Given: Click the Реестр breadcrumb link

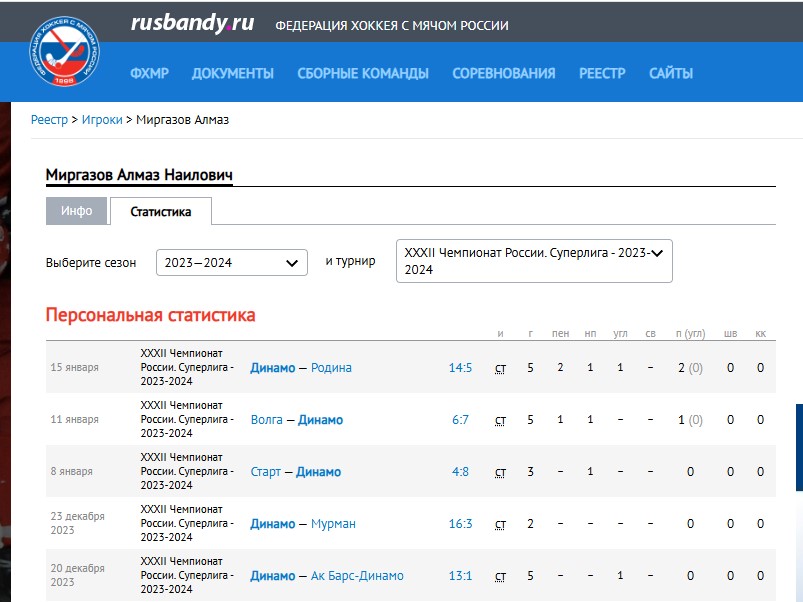Looking at the screenshot, I should click(49, 120).
